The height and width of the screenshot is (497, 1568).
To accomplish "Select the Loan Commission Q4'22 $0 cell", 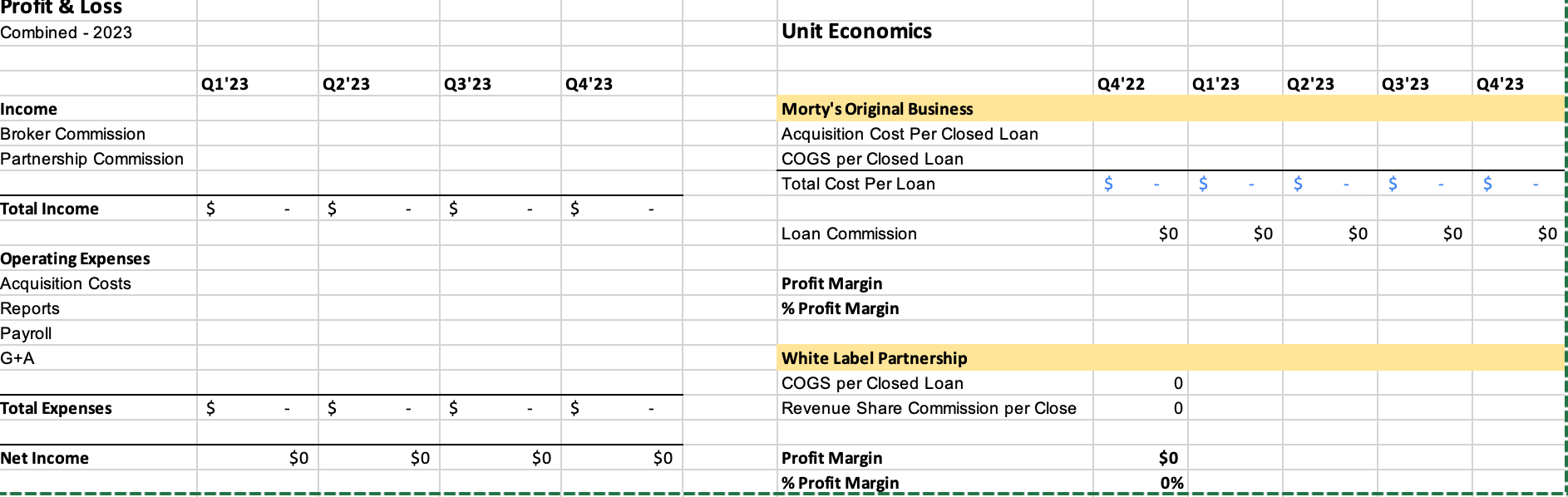I will [1141, 234].
